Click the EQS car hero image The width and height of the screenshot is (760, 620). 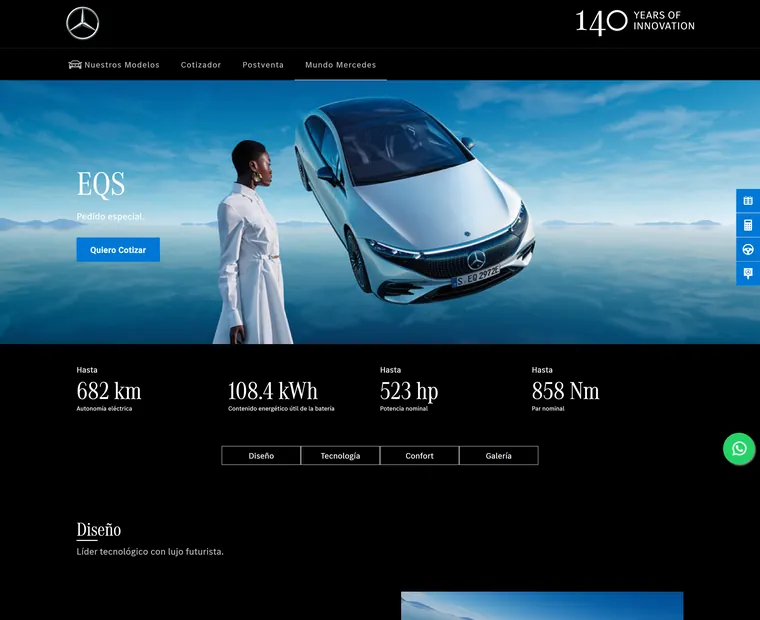coord(380,212)
